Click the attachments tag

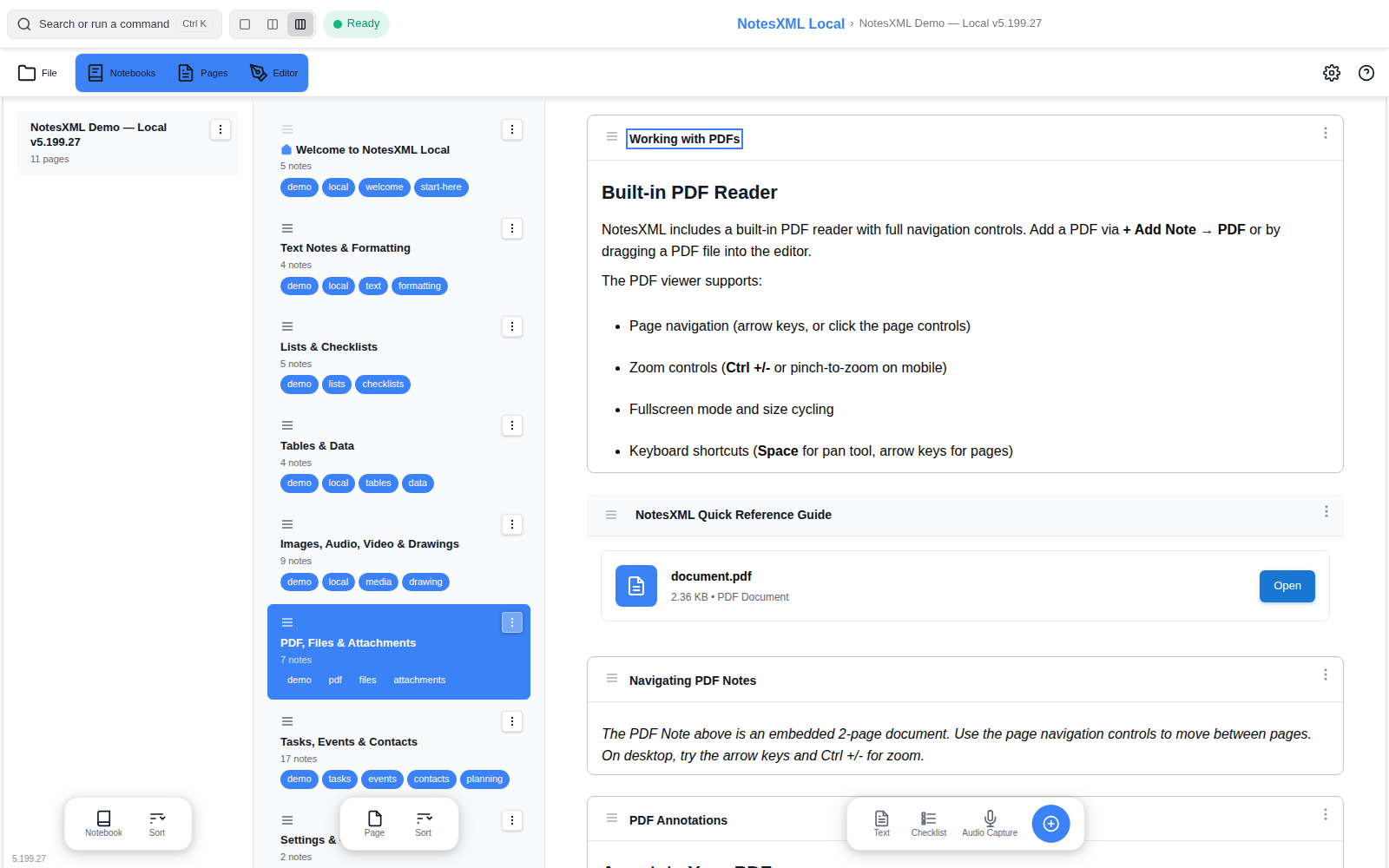(x=419, y=681)
